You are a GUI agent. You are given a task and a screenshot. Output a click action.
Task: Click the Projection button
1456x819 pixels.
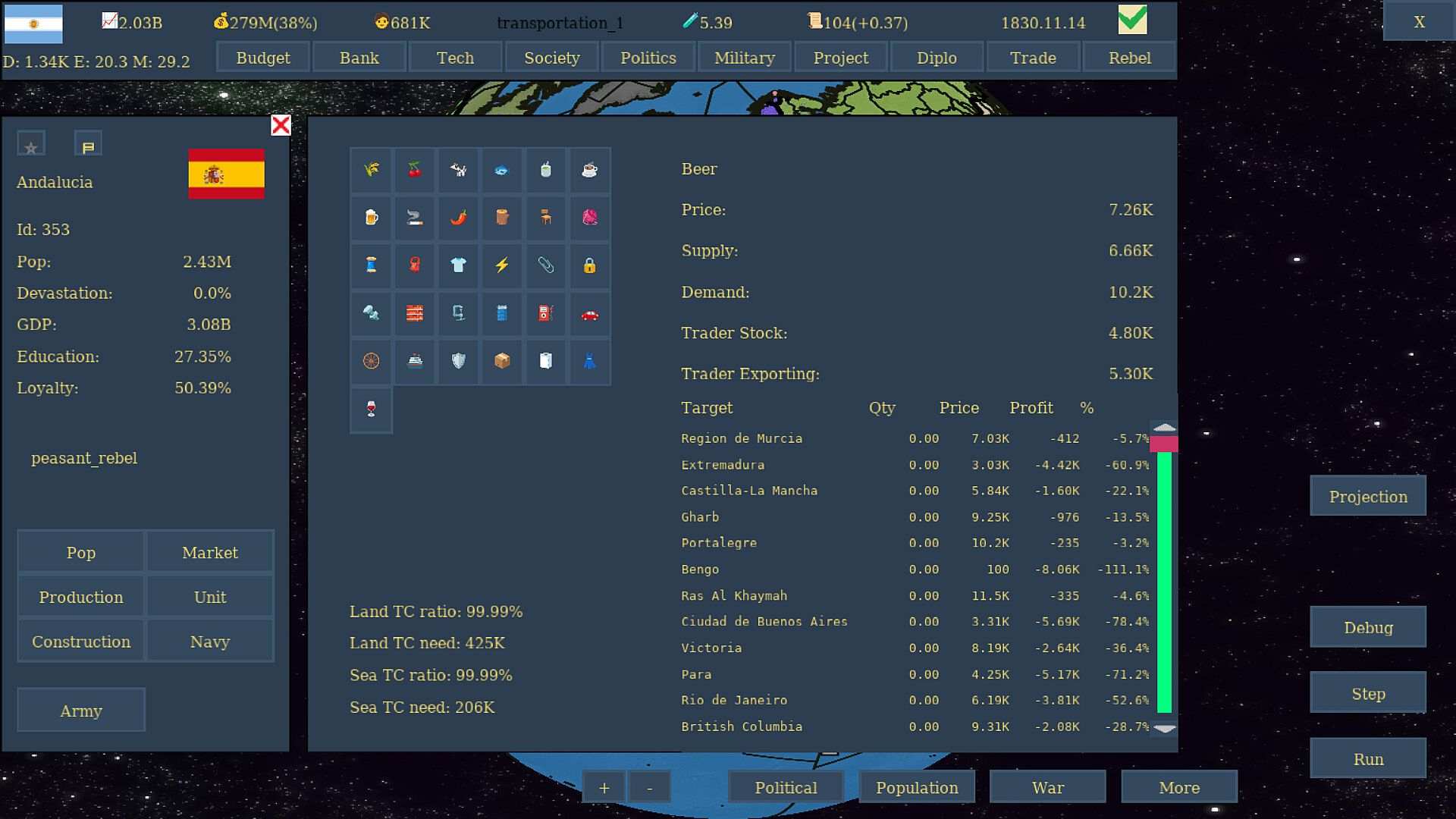click(x=1367, y=497)
